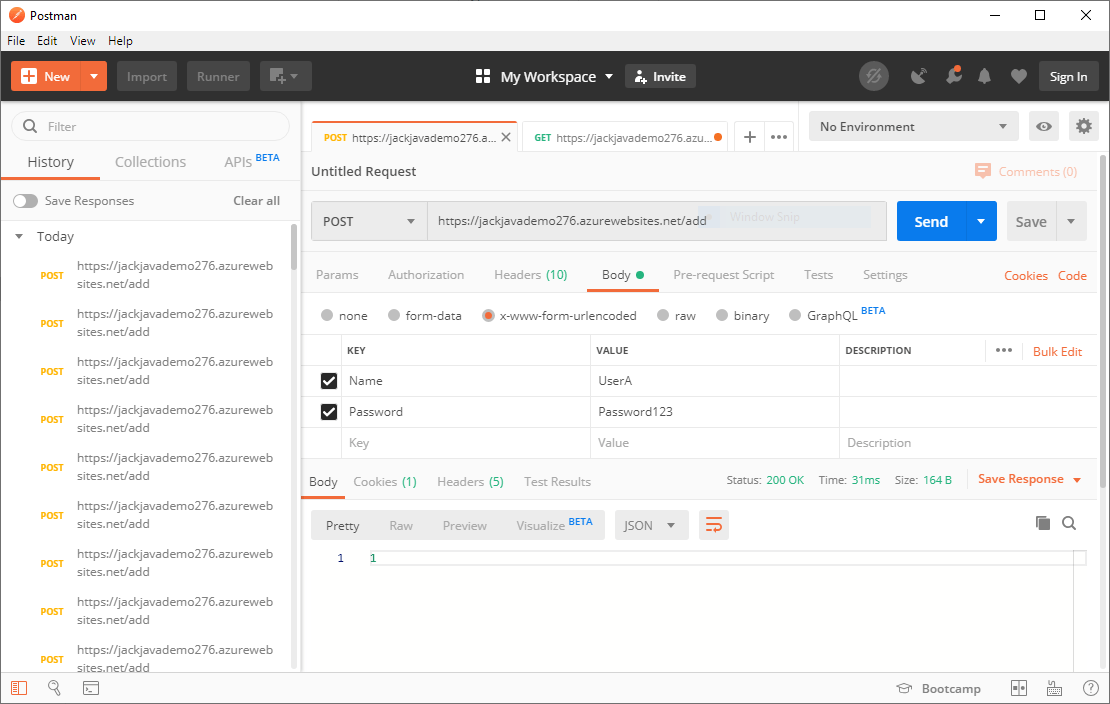The height and width of the screenshot is (704, 1110).
Task: Open Bootcamp graduation cap in status bar
Action: click(904, 688)
